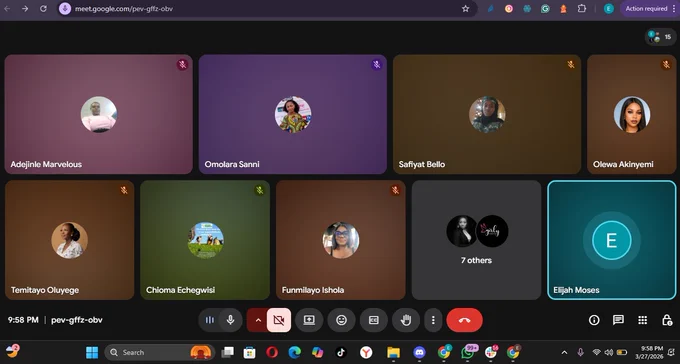Click the taskbar Search box

pos(159,352)
